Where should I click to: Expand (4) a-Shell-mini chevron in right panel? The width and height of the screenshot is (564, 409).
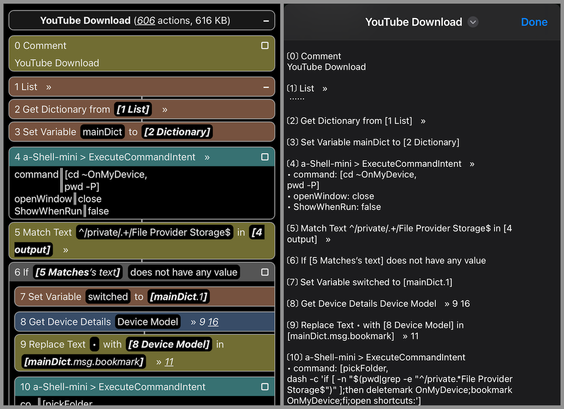[x=472, y=164]
